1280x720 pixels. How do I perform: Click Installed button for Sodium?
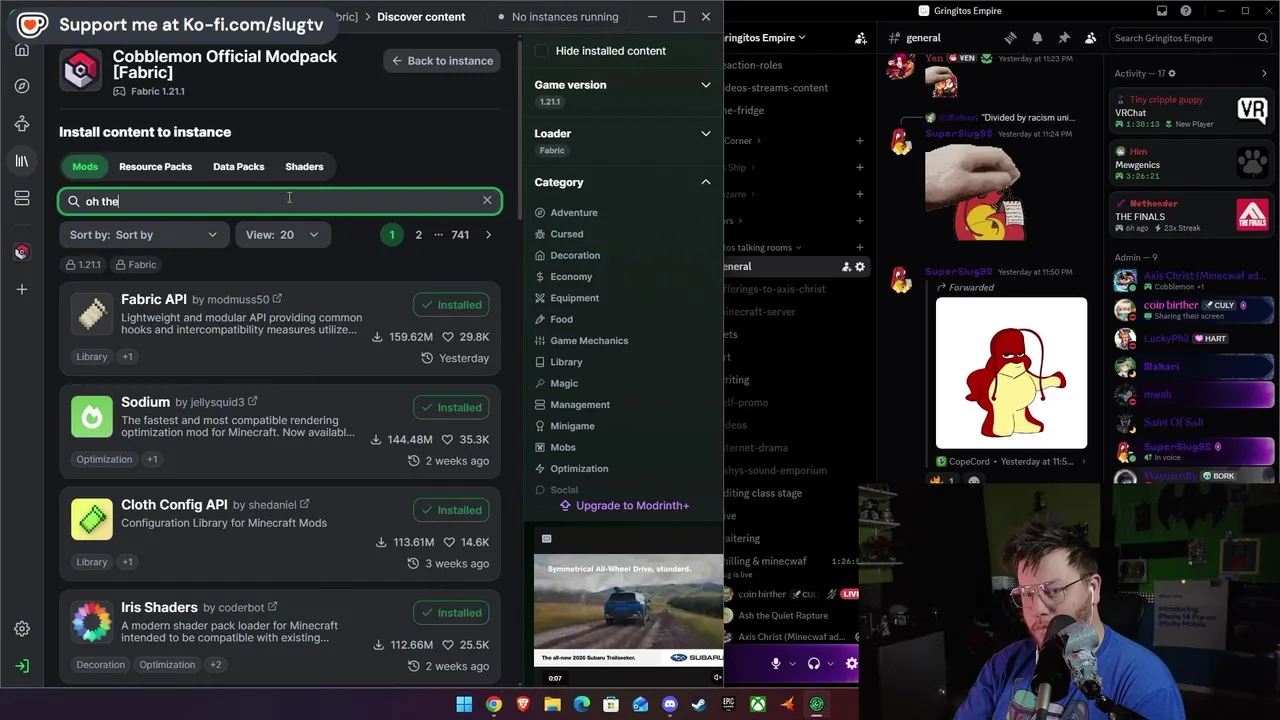click(452, 407)
